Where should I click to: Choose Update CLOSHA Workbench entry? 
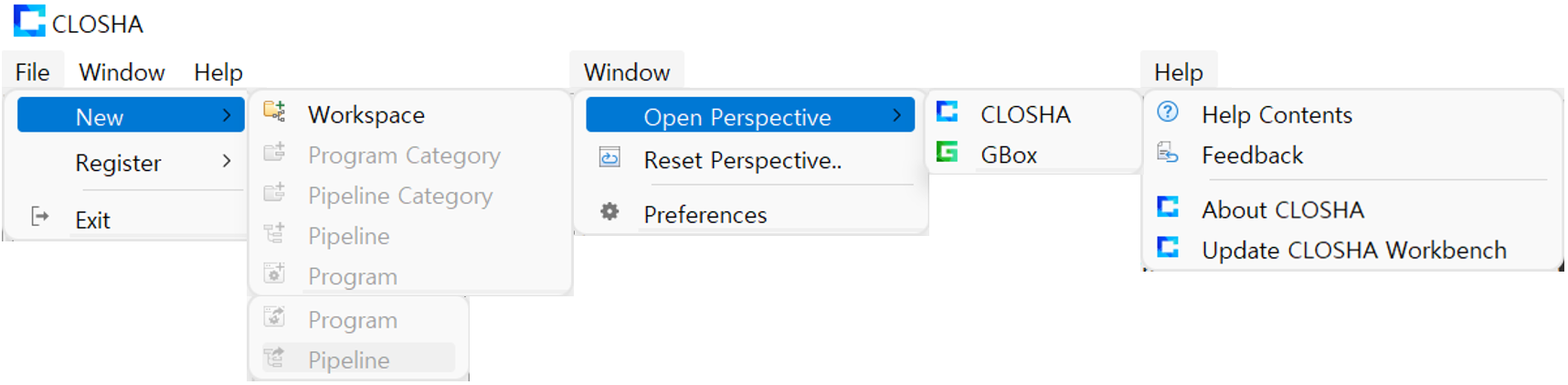pyautogui.click(x=1352, y=250)
